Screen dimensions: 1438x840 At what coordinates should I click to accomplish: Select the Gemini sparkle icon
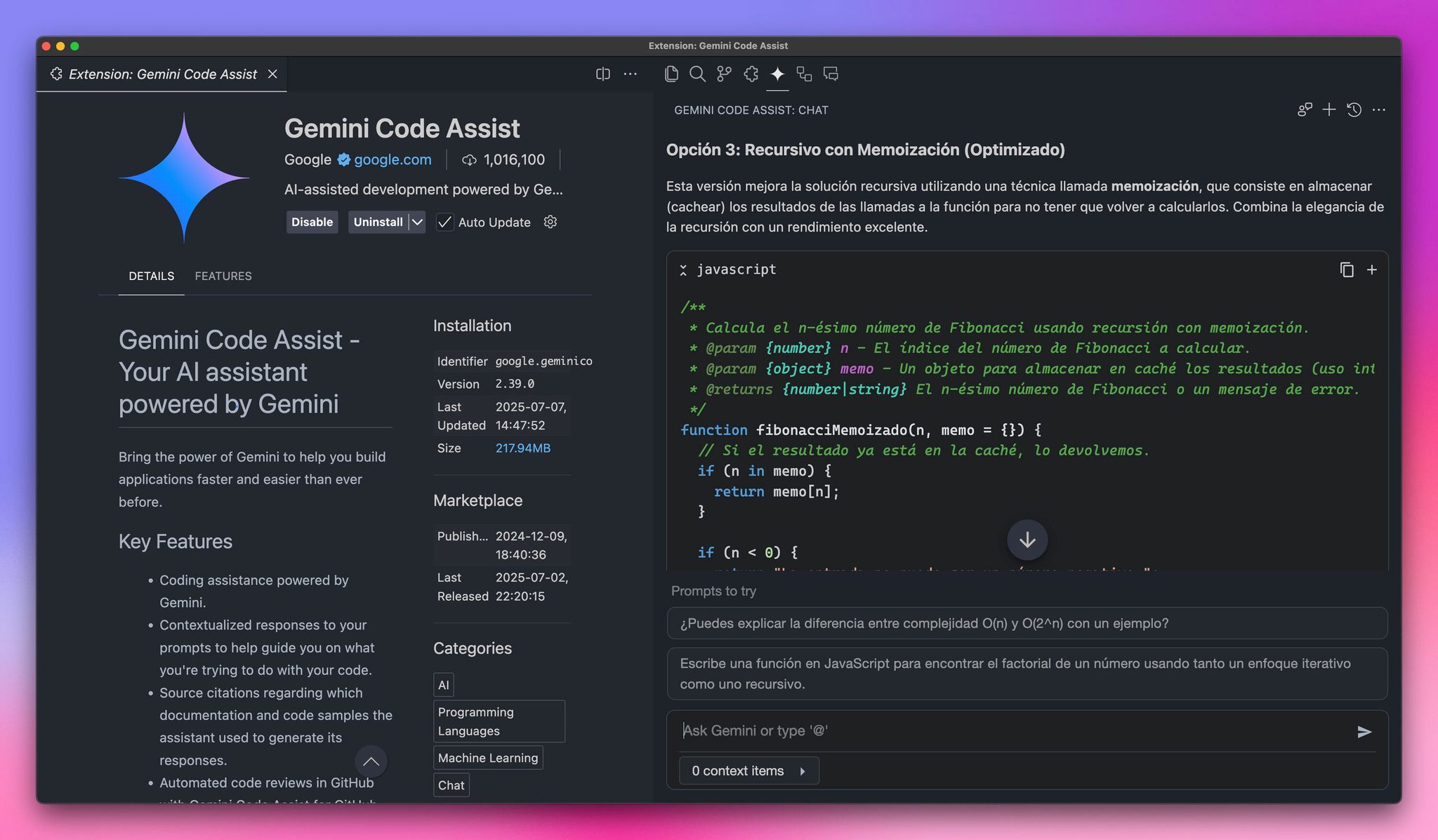coord(777,74)
